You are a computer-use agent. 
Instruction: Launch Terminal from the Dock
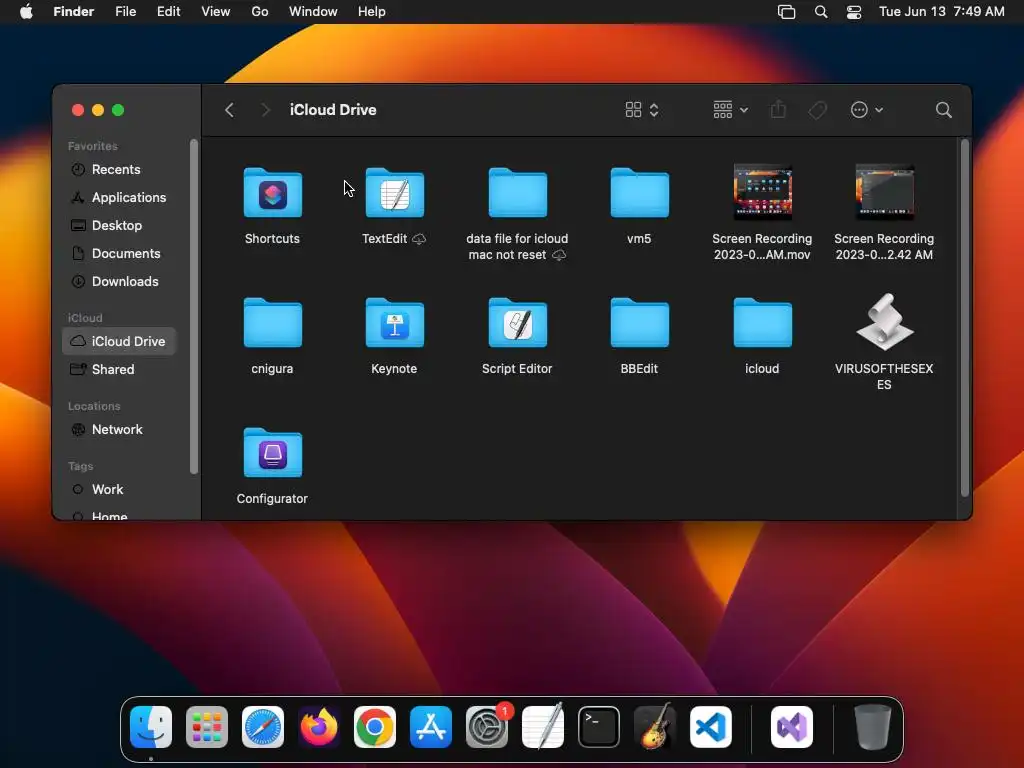(x=599, y=727)
